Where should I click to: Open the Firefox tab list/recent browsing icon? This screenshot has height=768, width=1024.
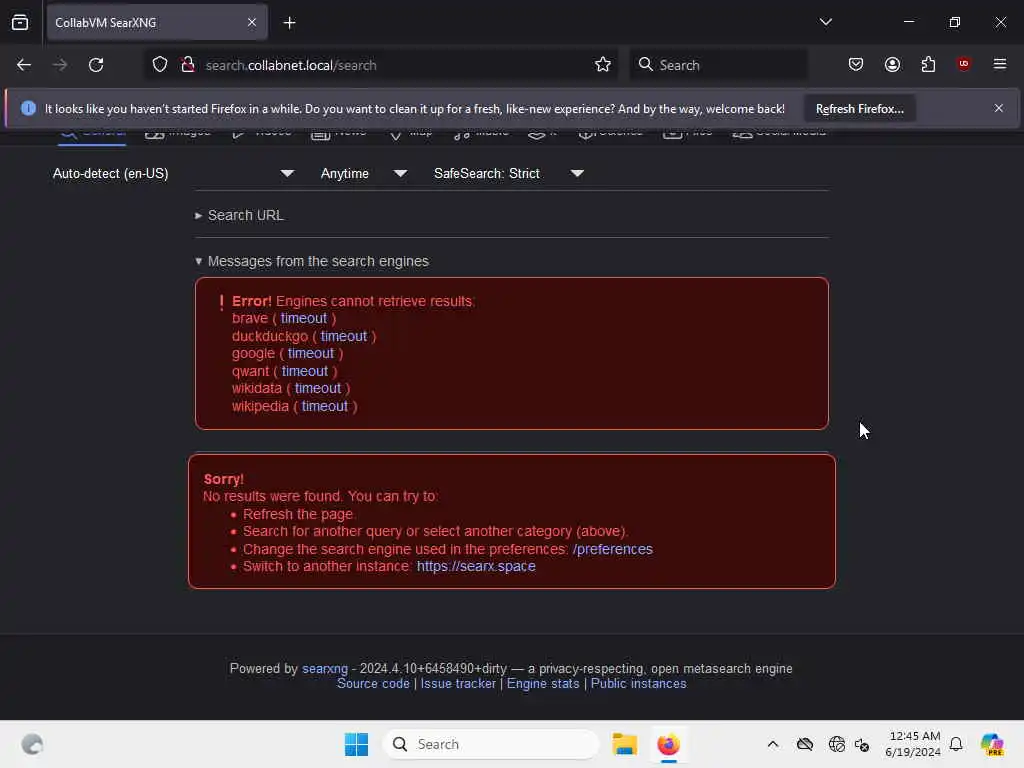tap(20, 22)
